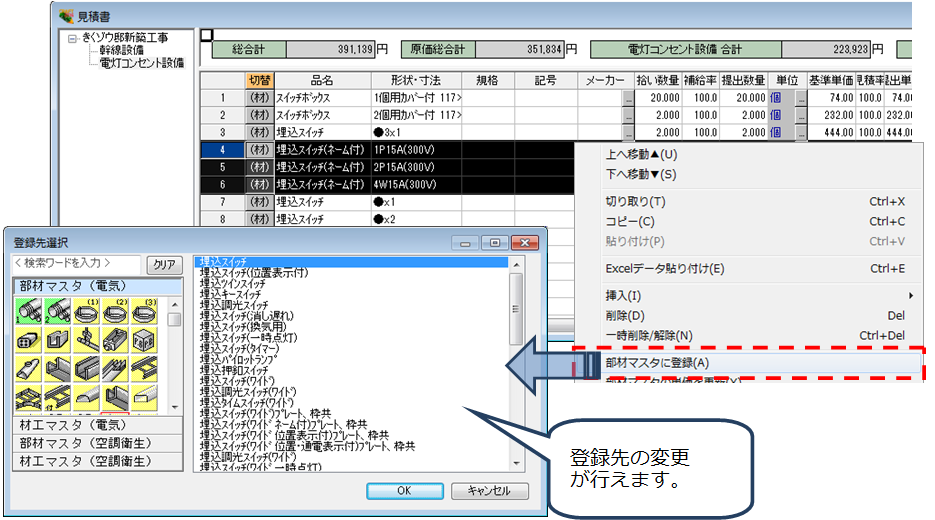This screenshot has height=520, width=935.
Task: Toggle the (材) switch button in row 3
Action: 258,132
